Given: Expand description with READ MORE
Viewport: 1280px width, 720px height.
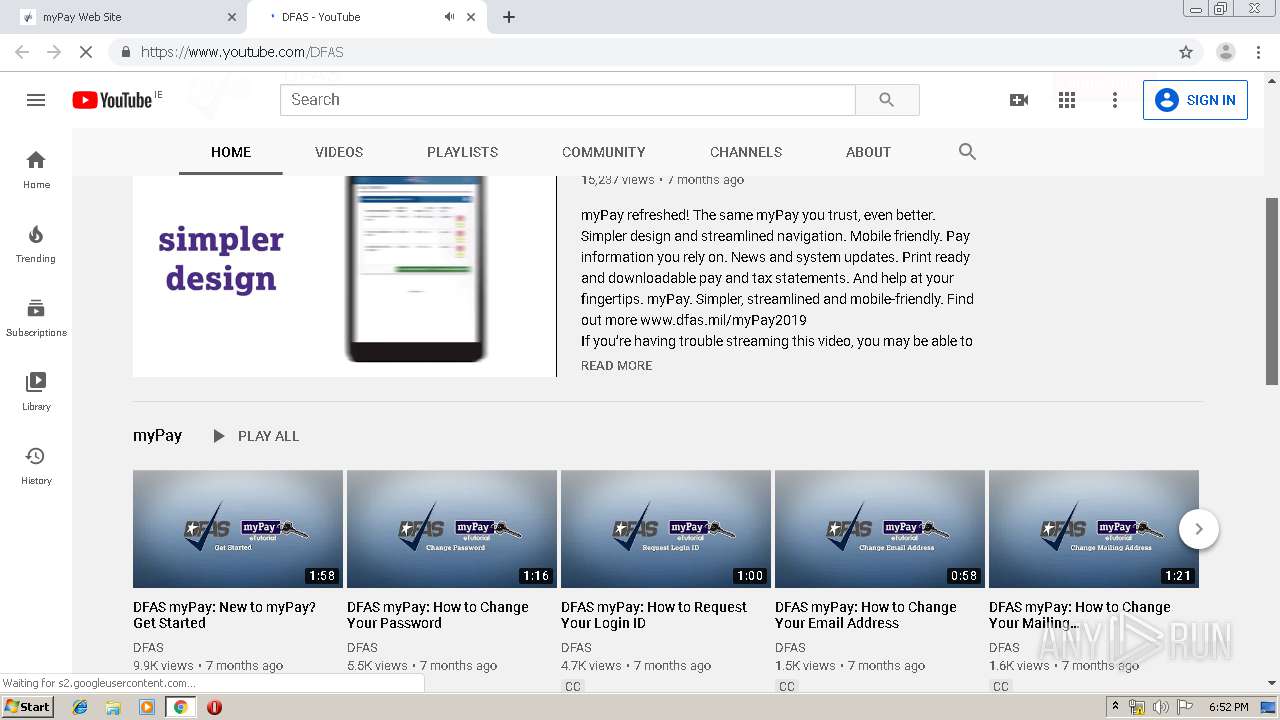Looking at the screenshot, I should tap(616, 366).
